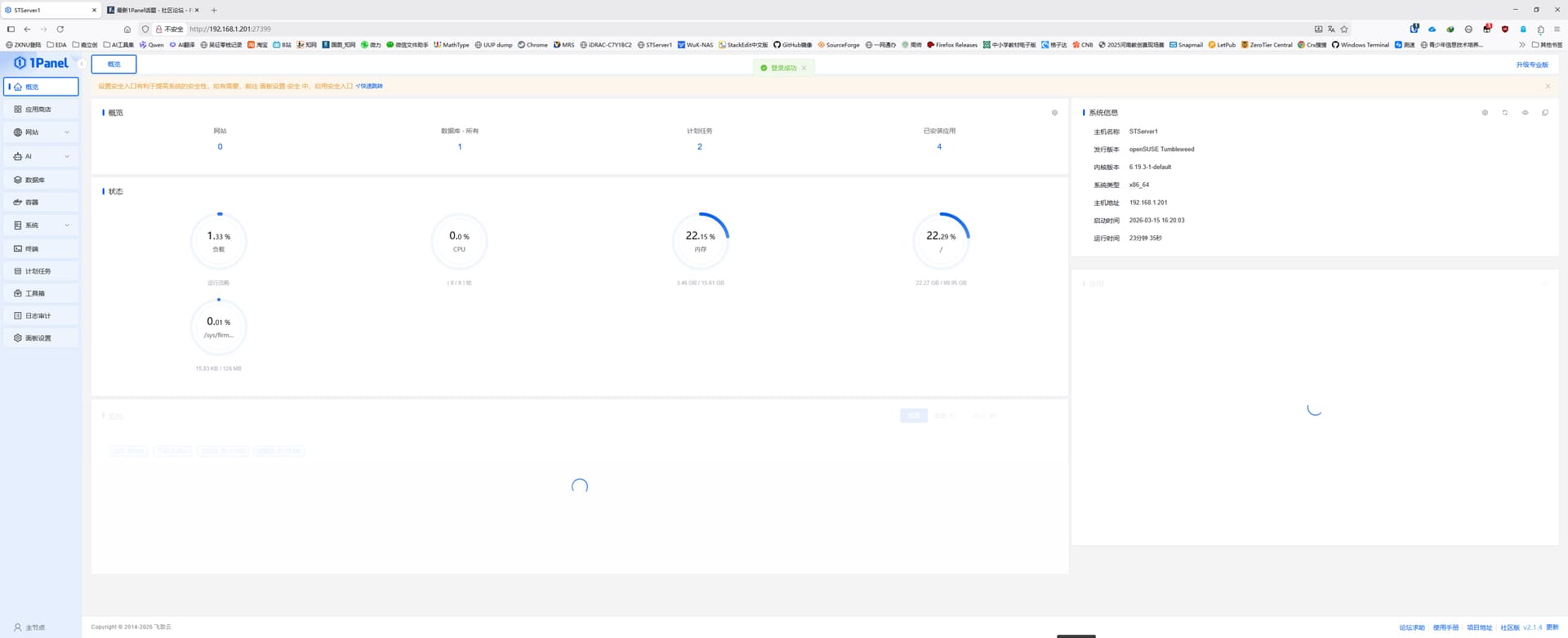Switch to the 1Panel community forum browser tab

(154, 10)
